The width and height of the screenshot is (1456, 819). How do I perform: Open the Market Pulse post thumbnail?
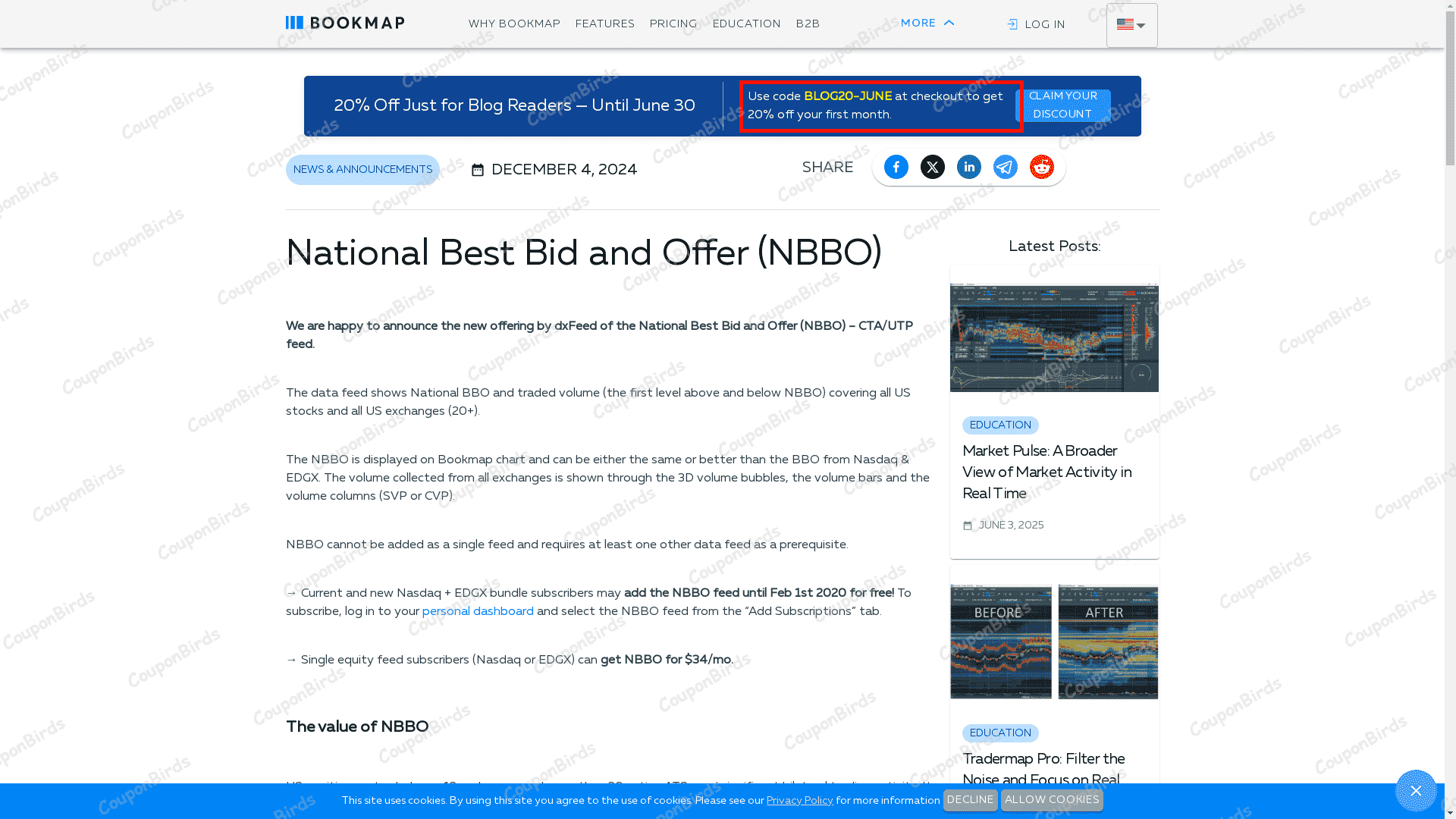pyautogui.click(x=1054, y=337)
